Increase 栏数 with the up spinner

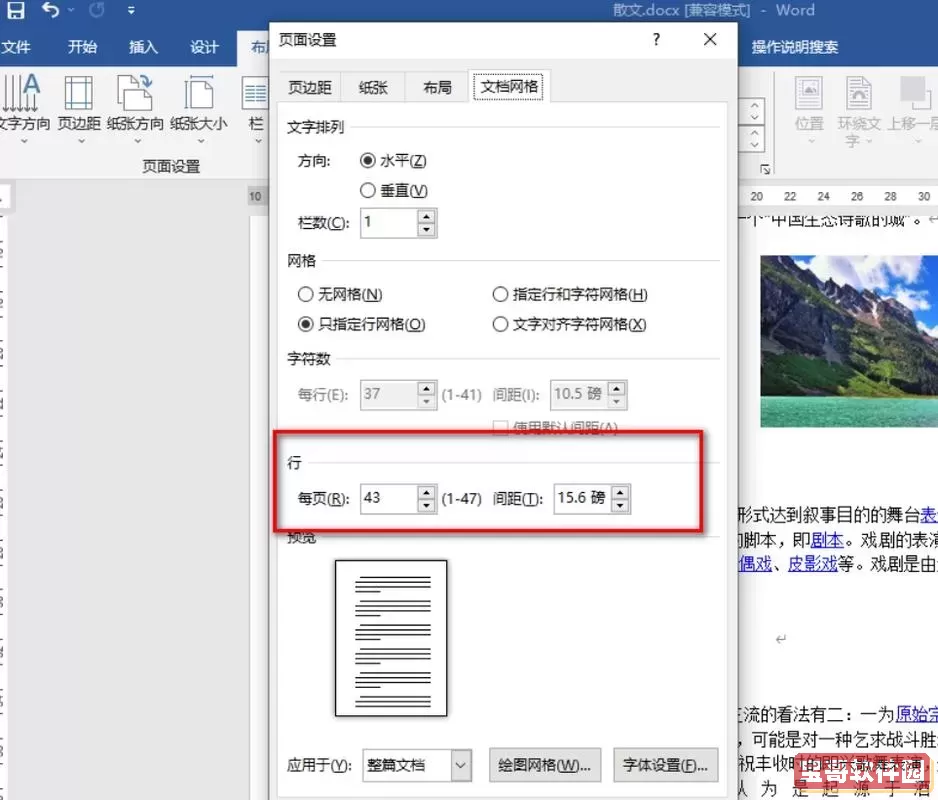pyautogui.click(x=426, y=217)
